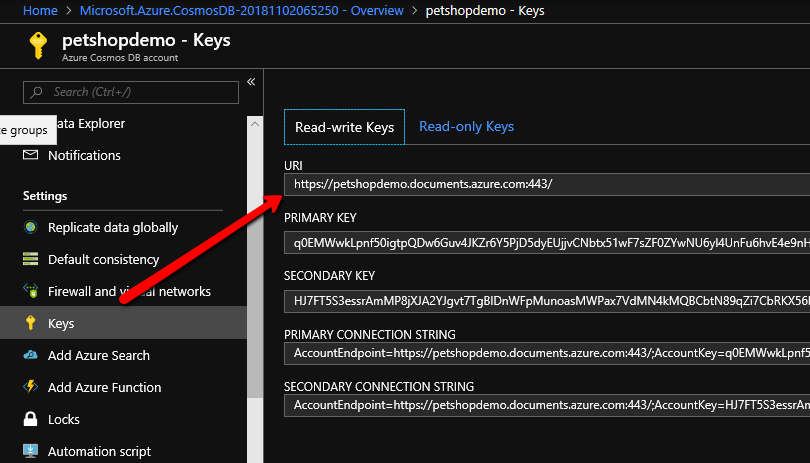Open Add Azure Function
This screenshot has width=810, height=463.
pyautogui.click(x=104, y=388)
